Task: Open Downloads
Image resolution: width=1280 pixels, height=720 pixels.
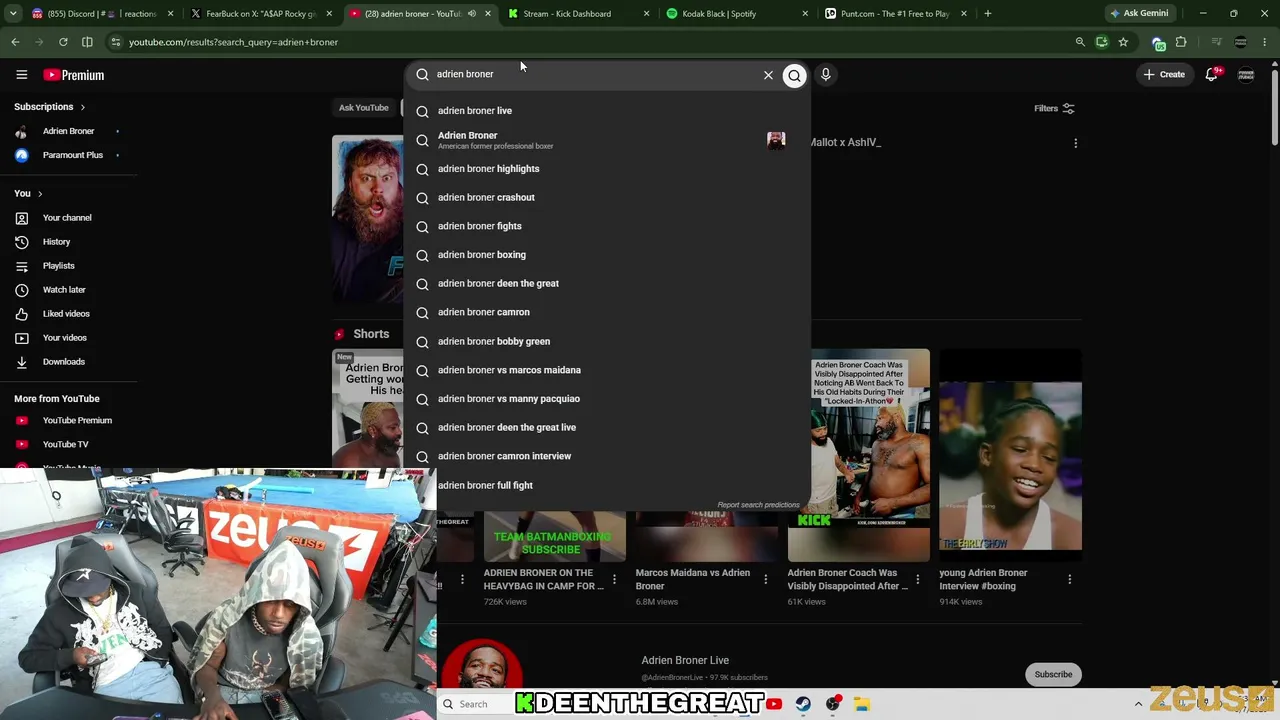Action: coord(63,362)
